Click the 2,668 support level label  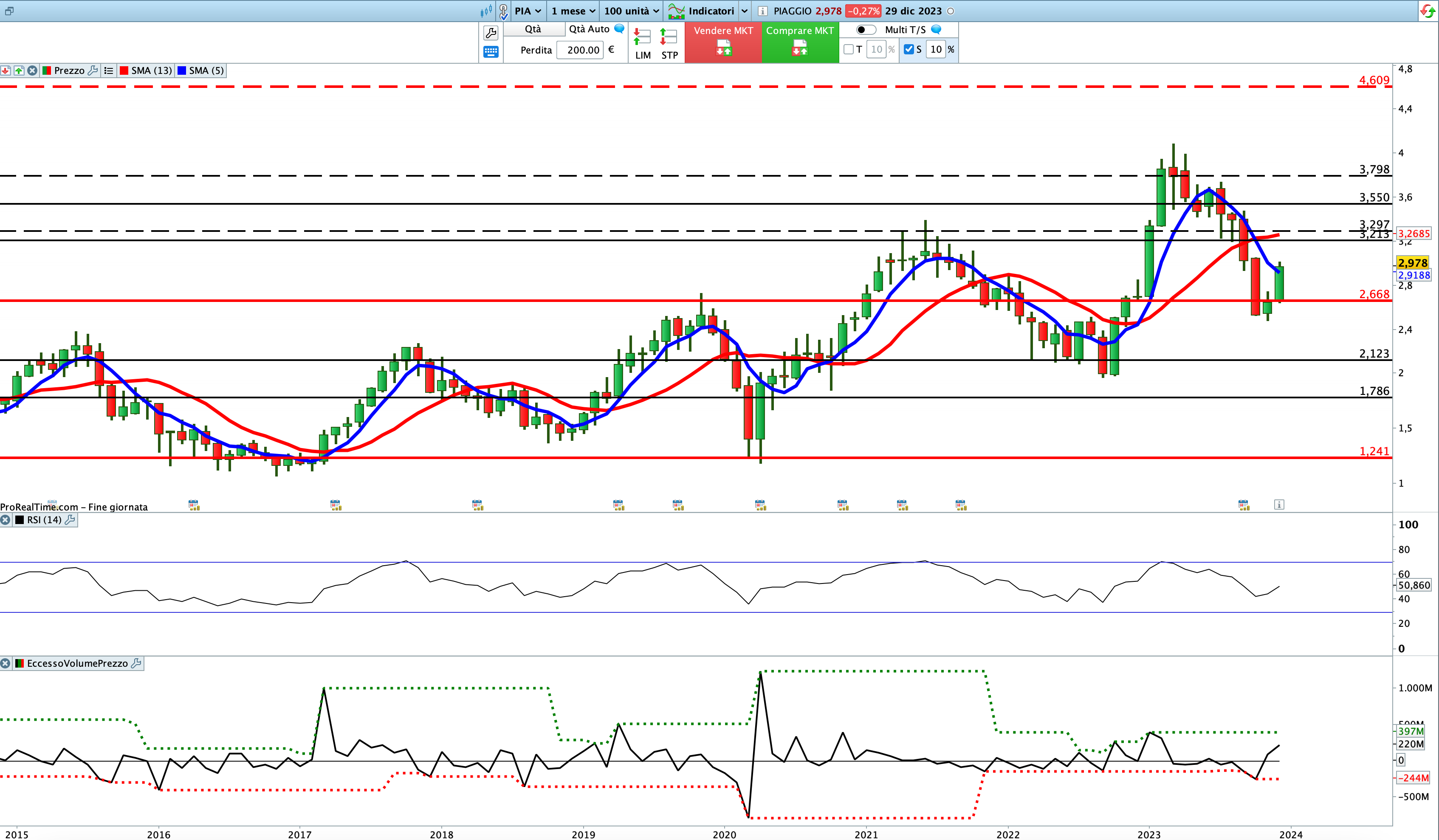[x=1374, y=294]
